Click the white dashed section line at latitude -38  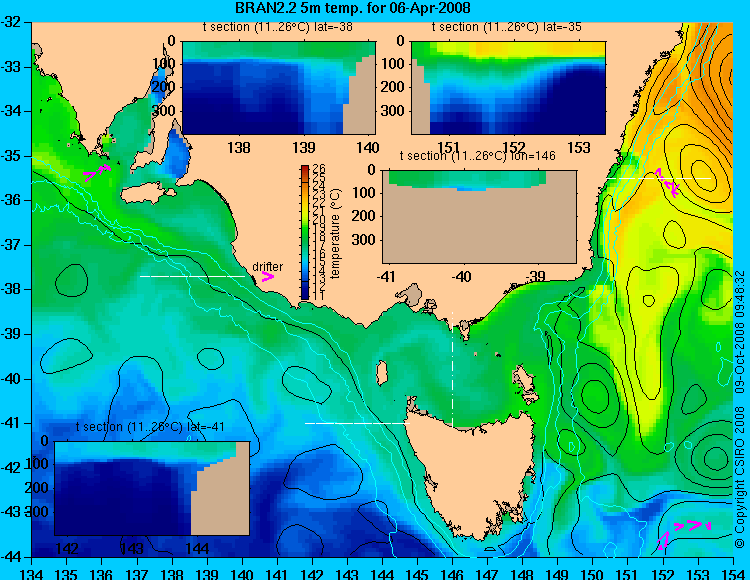(192, 276)
